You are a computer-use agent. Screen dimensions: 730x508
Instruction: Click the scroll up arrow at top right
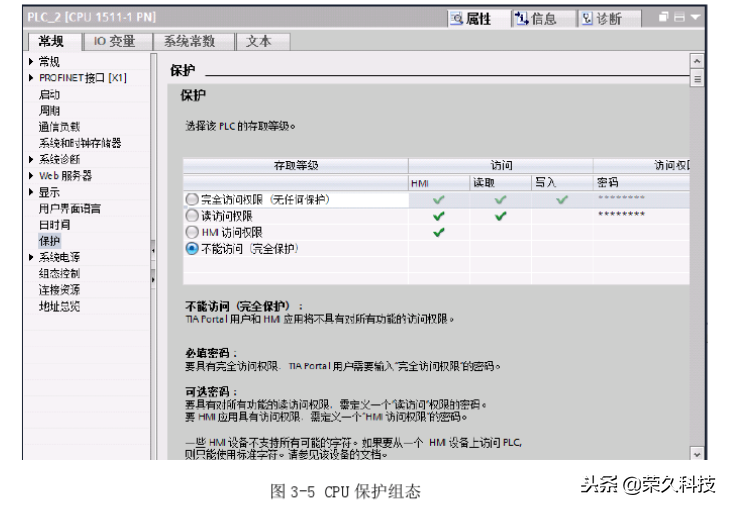click(x=697, y=62)
